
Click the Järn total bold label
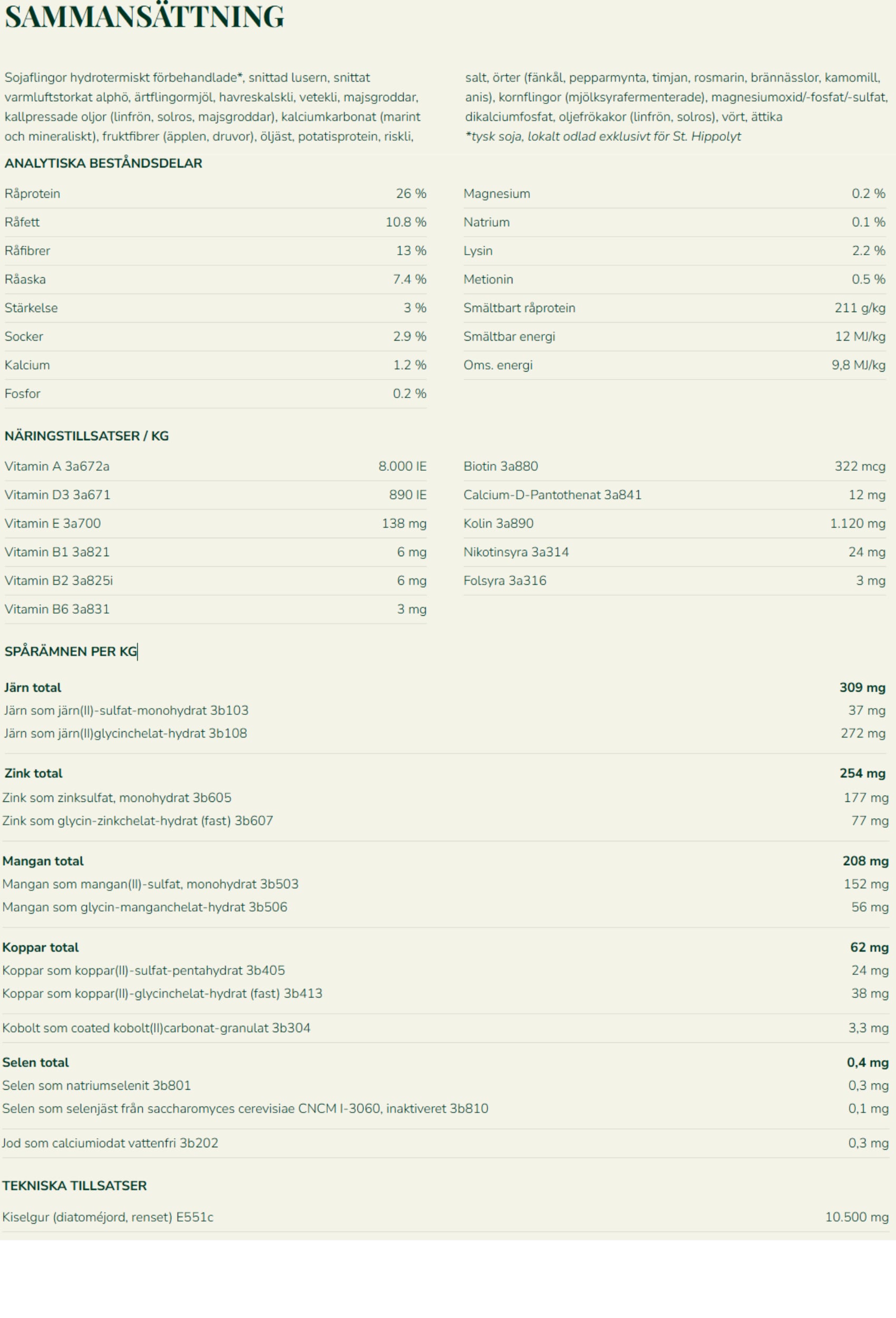click(x=33, y=687)
